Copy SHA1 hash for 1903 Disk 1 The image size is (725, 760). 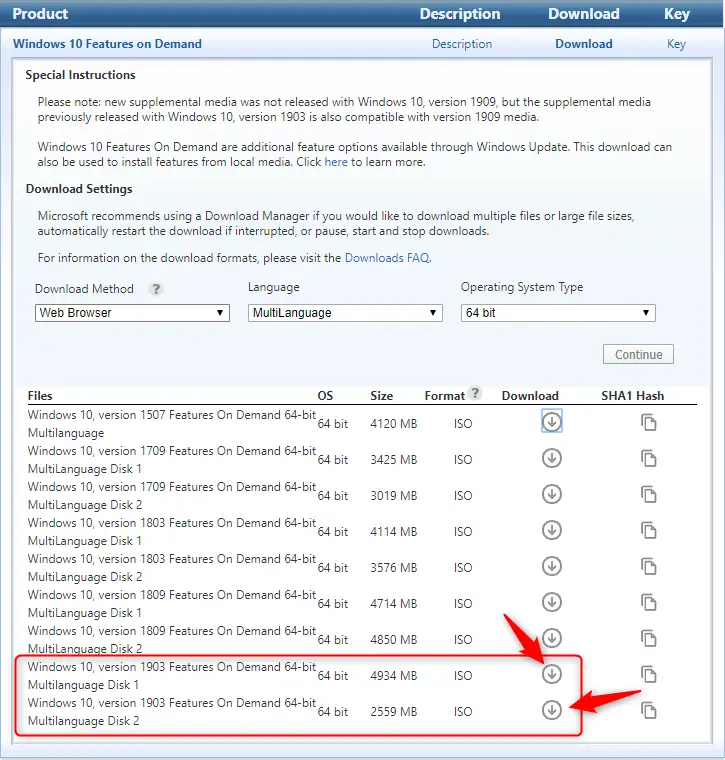pyautogui.click(x=648, y=675)
